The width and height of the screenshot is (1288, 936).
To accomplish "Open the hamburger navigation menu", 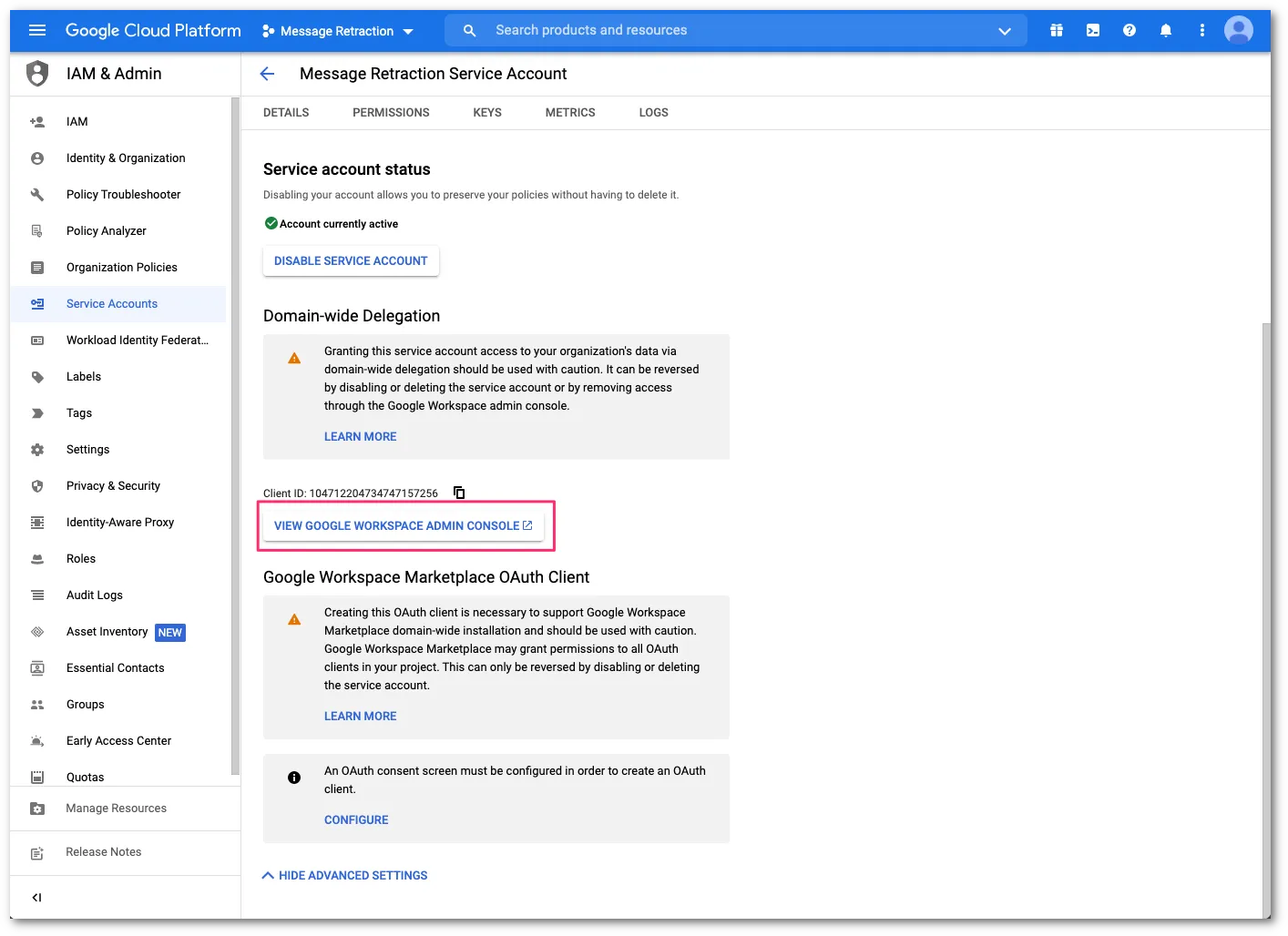I will click(37, 29).
